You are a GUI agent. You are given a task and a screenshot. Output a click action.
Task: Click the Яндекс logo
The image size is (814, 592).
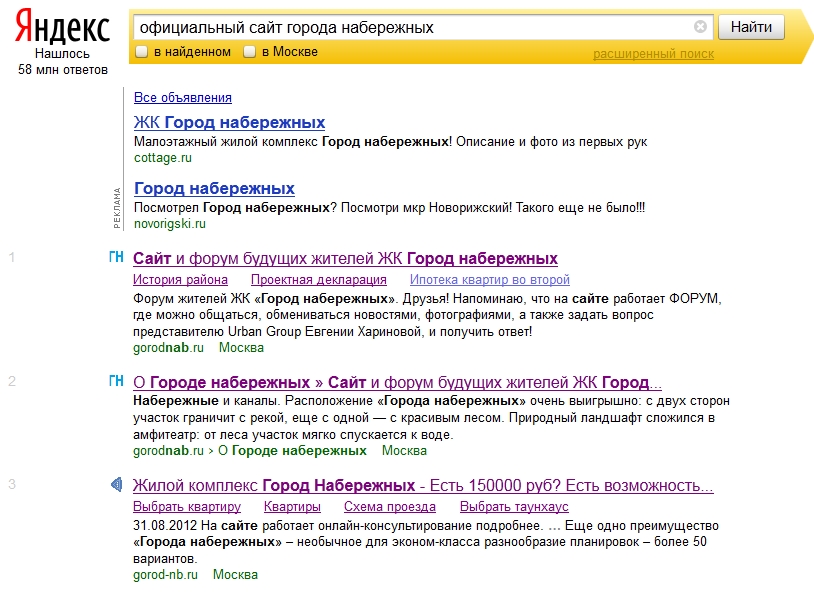tap(62, 26)
